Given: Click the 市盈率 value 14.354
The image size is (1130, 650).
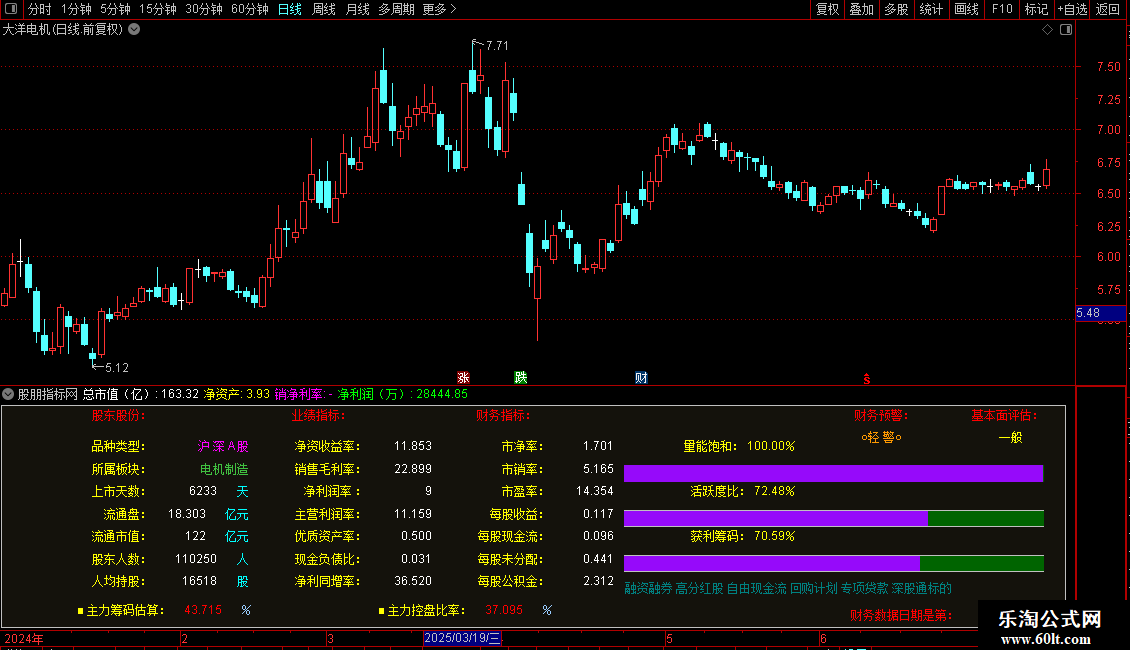Looking at the screenshot, I should pos(595,491).
